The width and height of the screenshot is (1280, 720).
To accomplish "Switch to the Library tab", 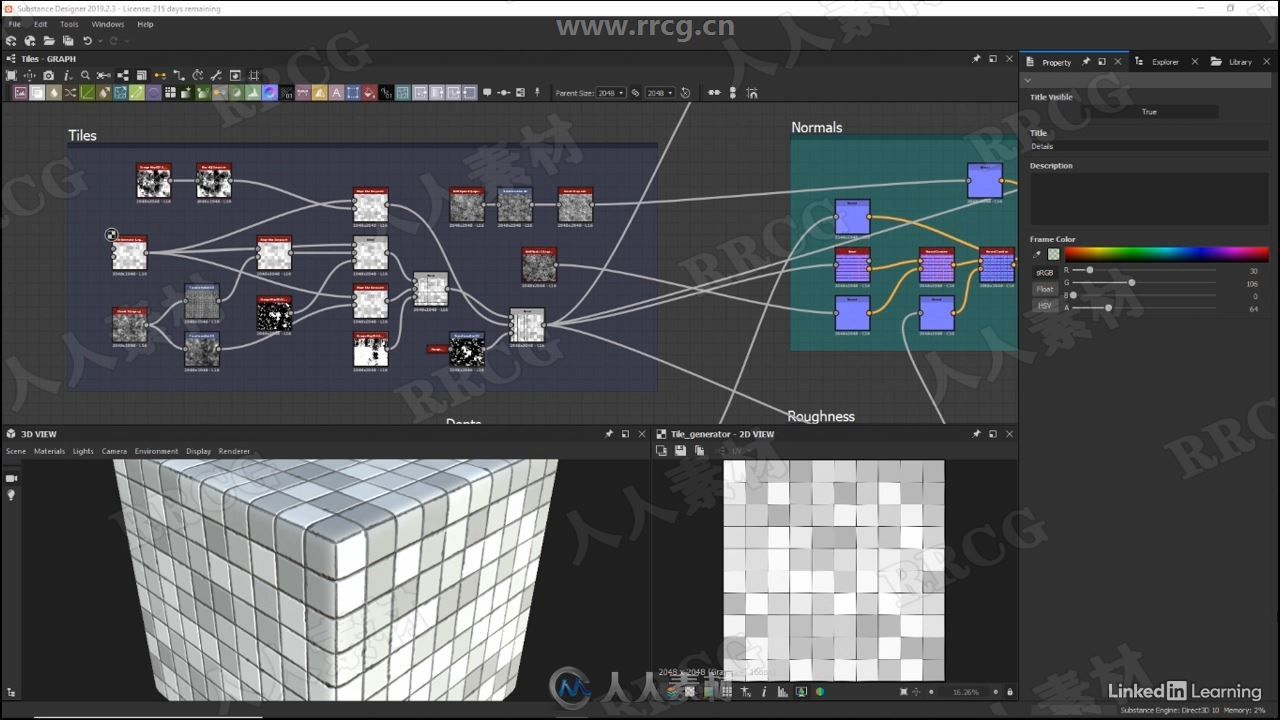I will pos(1240,62).
